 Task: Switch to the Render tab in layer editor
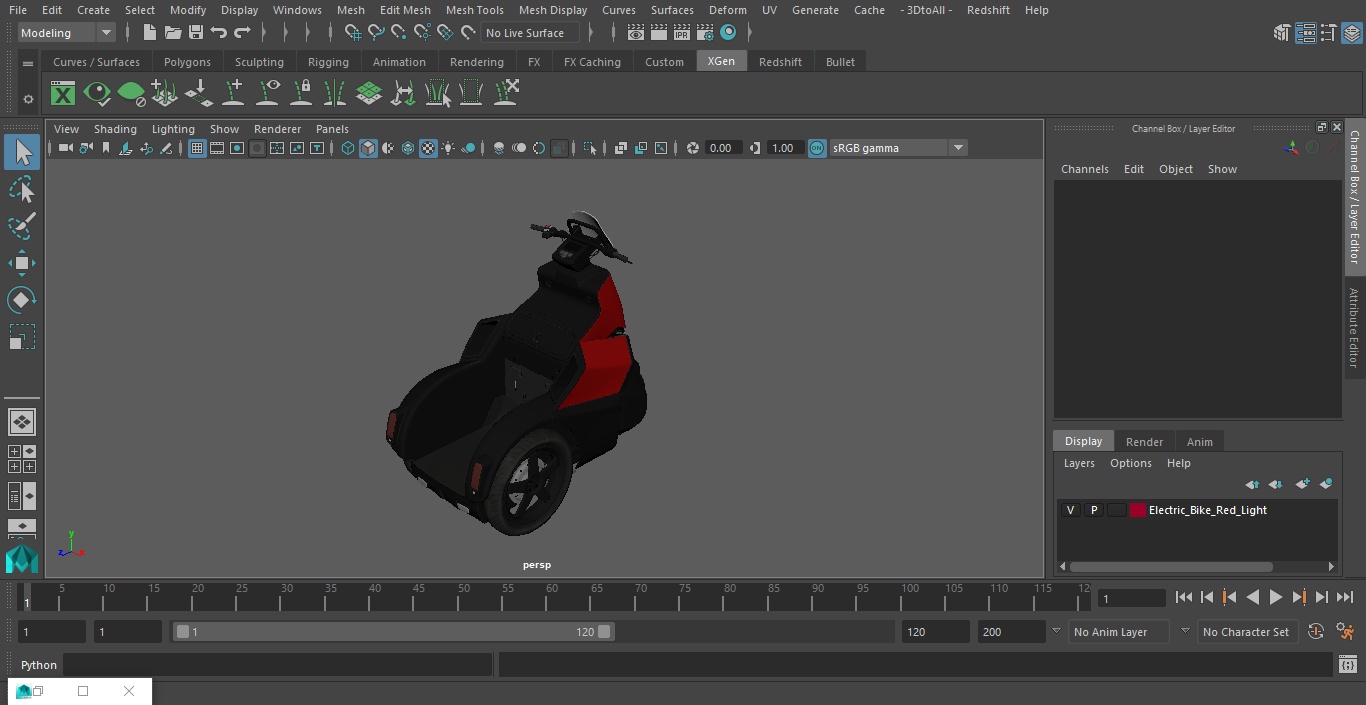[1144, 442]
